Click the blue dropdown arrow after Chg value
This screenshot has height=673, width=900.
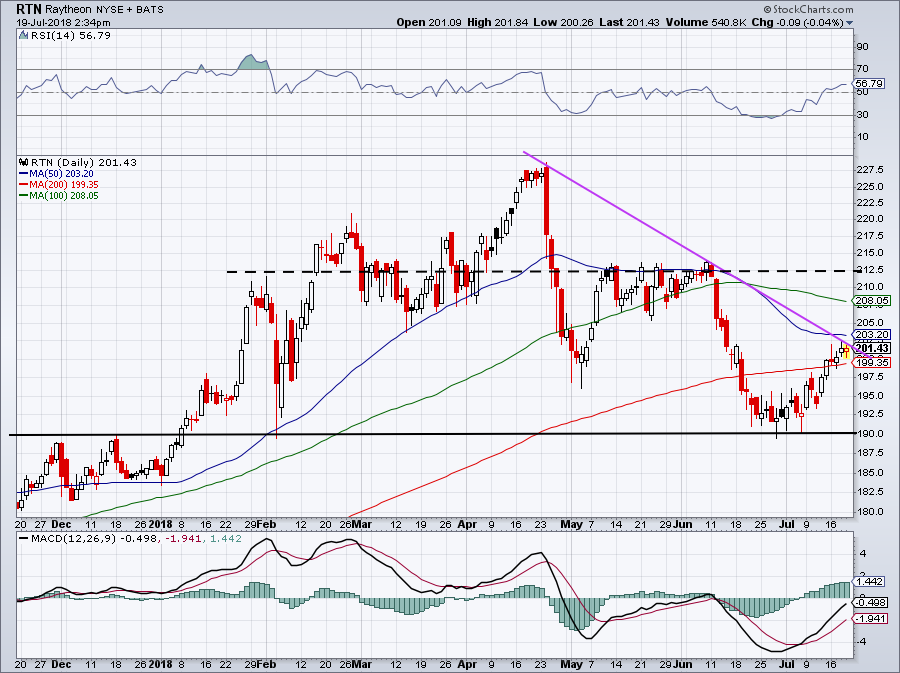click(849, 23)
